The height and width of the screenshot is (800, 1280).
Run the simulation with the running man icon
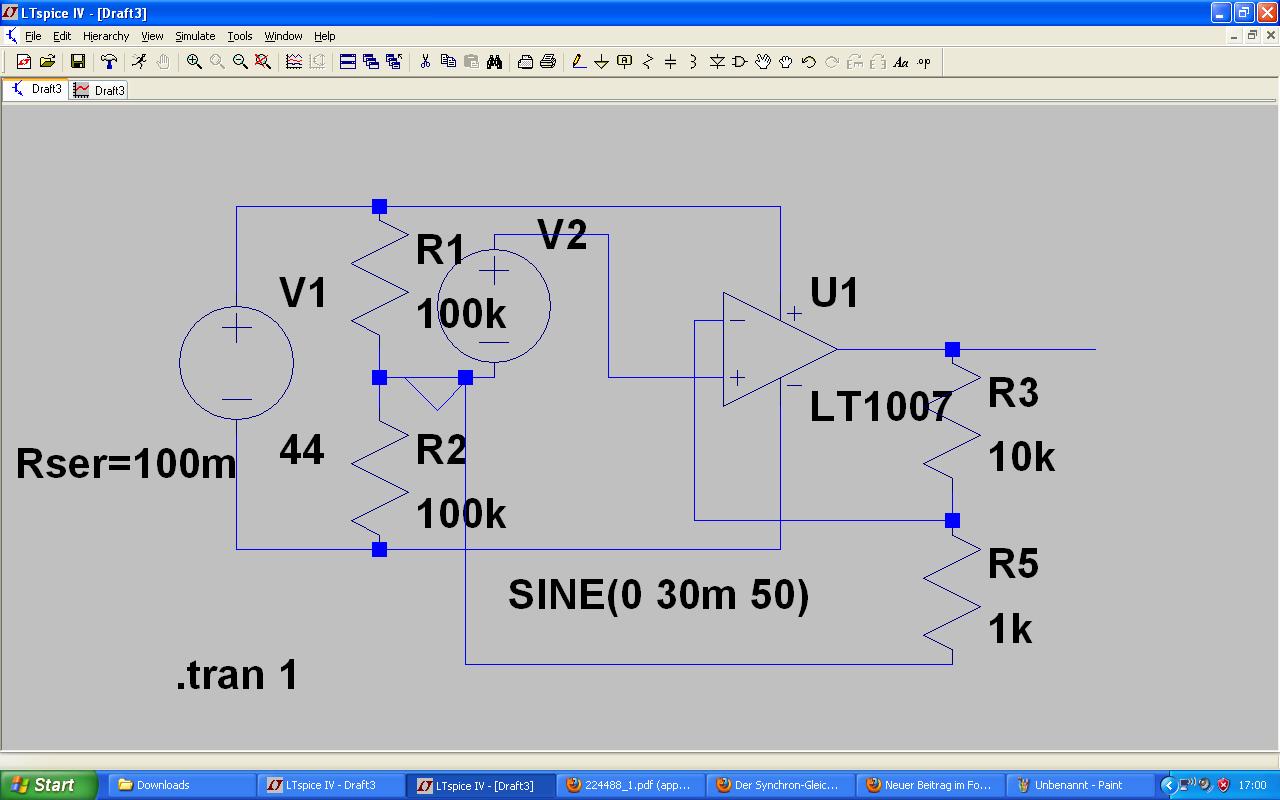[x=139, y=62]
